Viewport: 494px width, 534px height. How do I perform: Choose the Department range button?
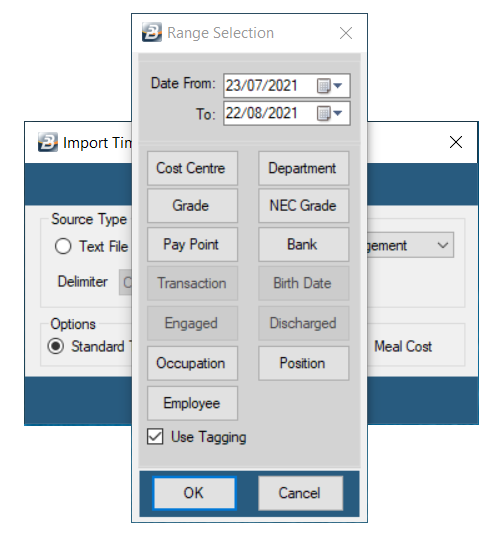304,168
